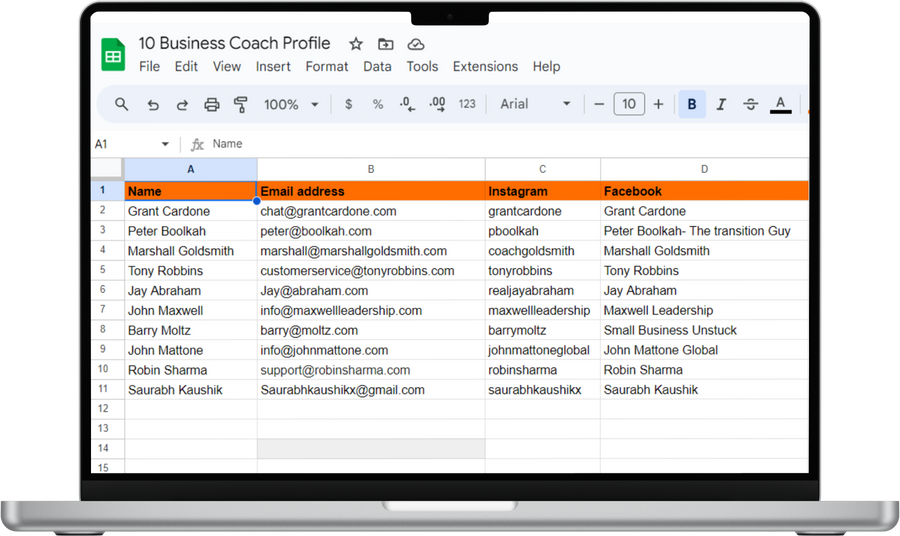Open the View menu
The height and width of the screenshot is (536, 900).
(x=227, y=67)
